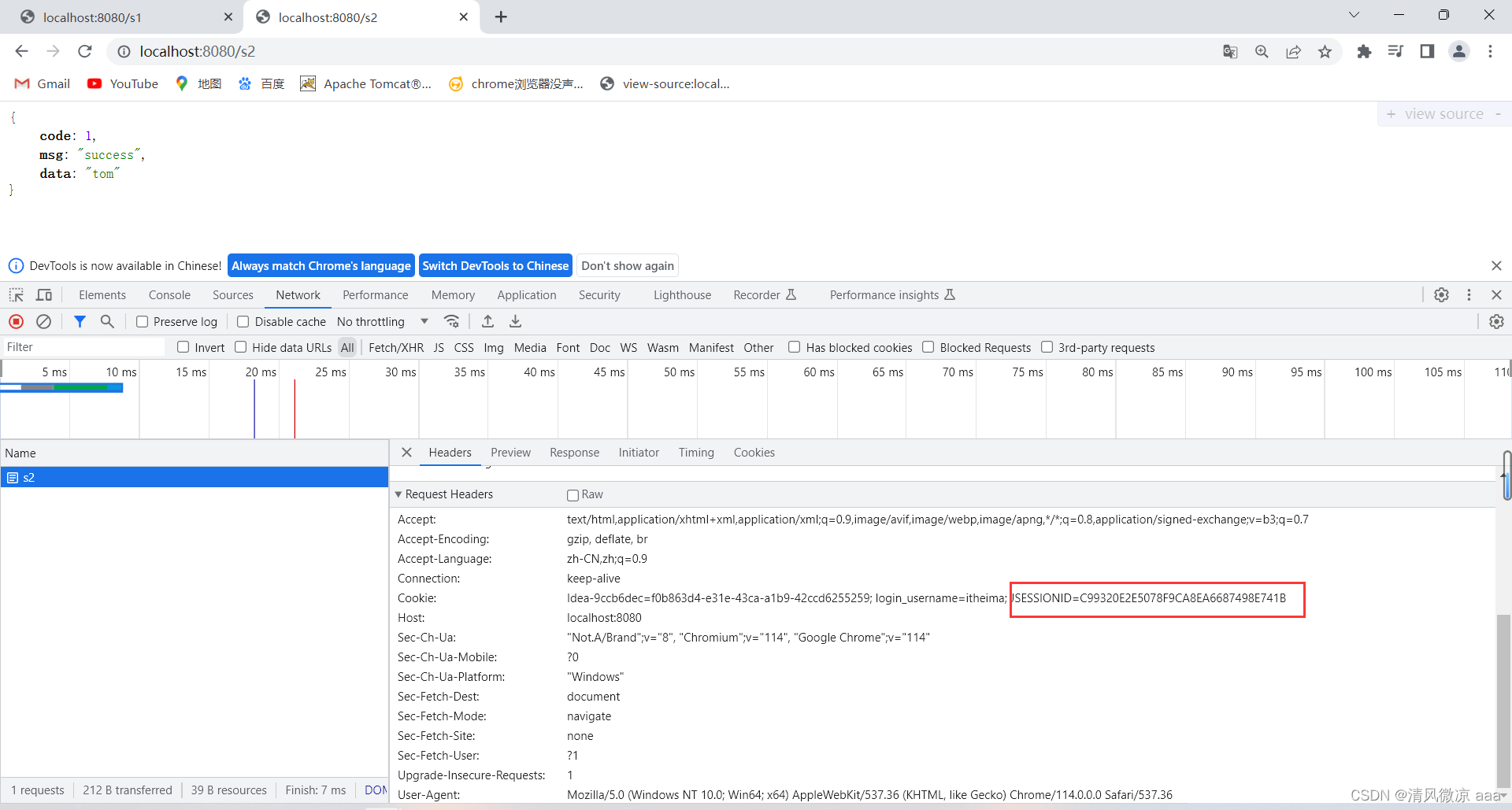Import HAR file upload icon
Viewport: 1512px width, 810px height.
(488, 321)
